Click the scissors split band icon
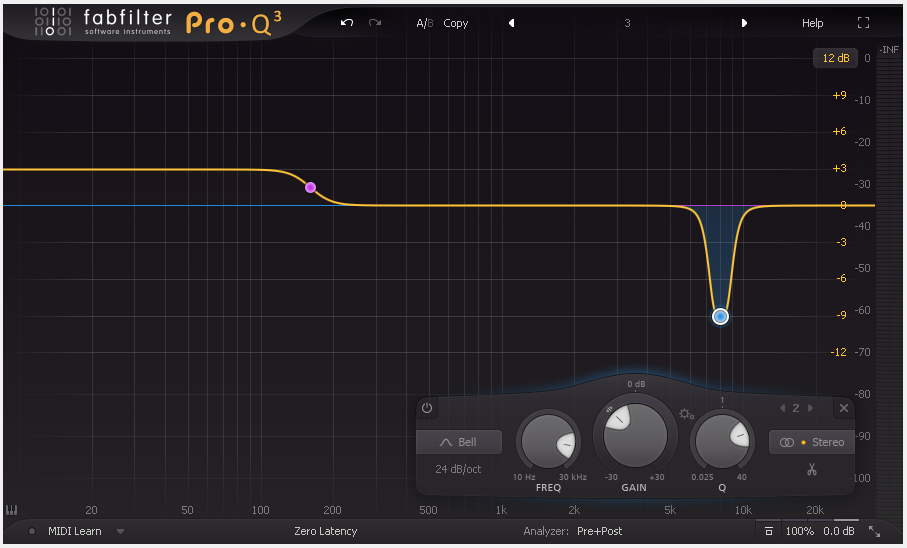The image size is (907, 548). 811,469
